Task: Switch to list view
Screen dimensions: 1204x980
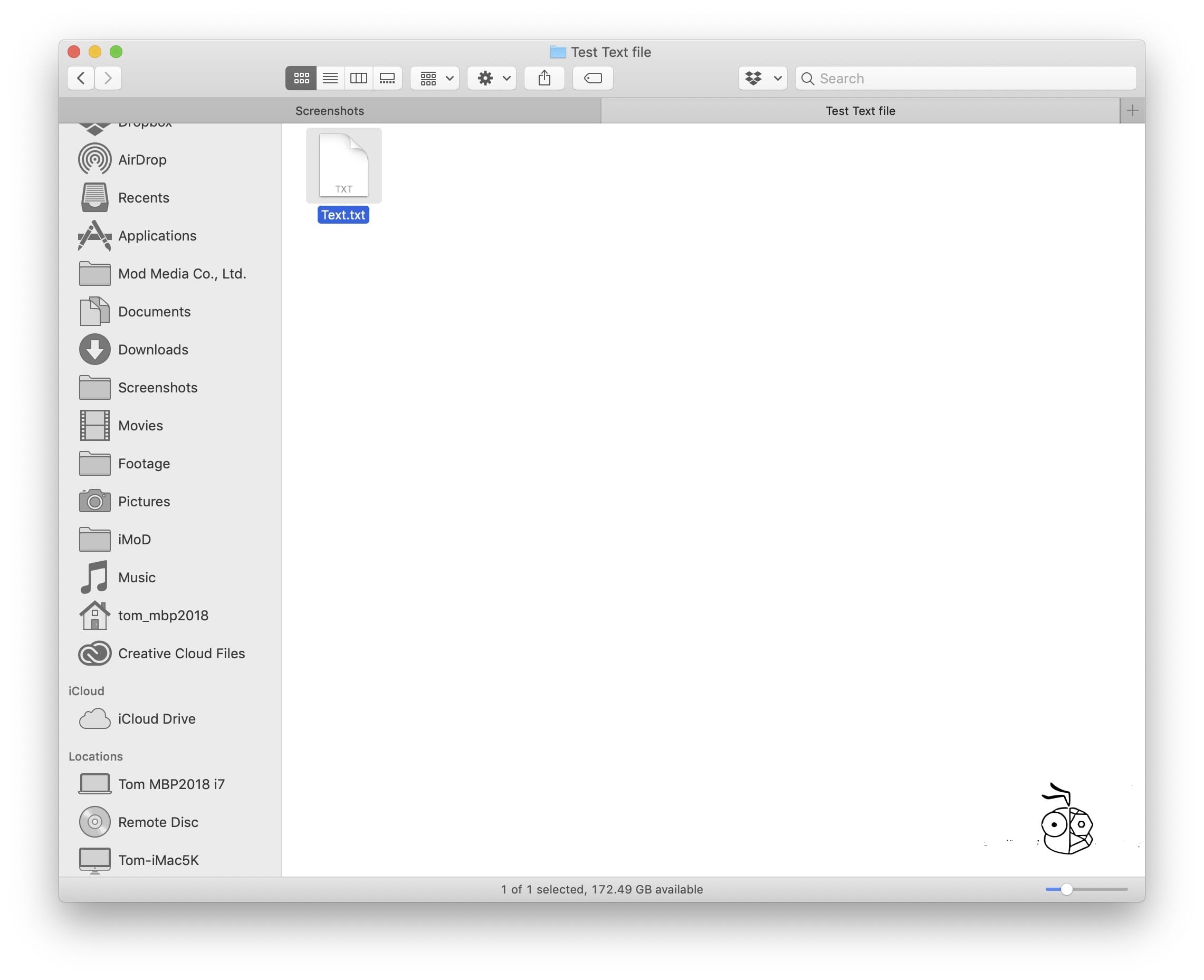Action: coord(330,79)
